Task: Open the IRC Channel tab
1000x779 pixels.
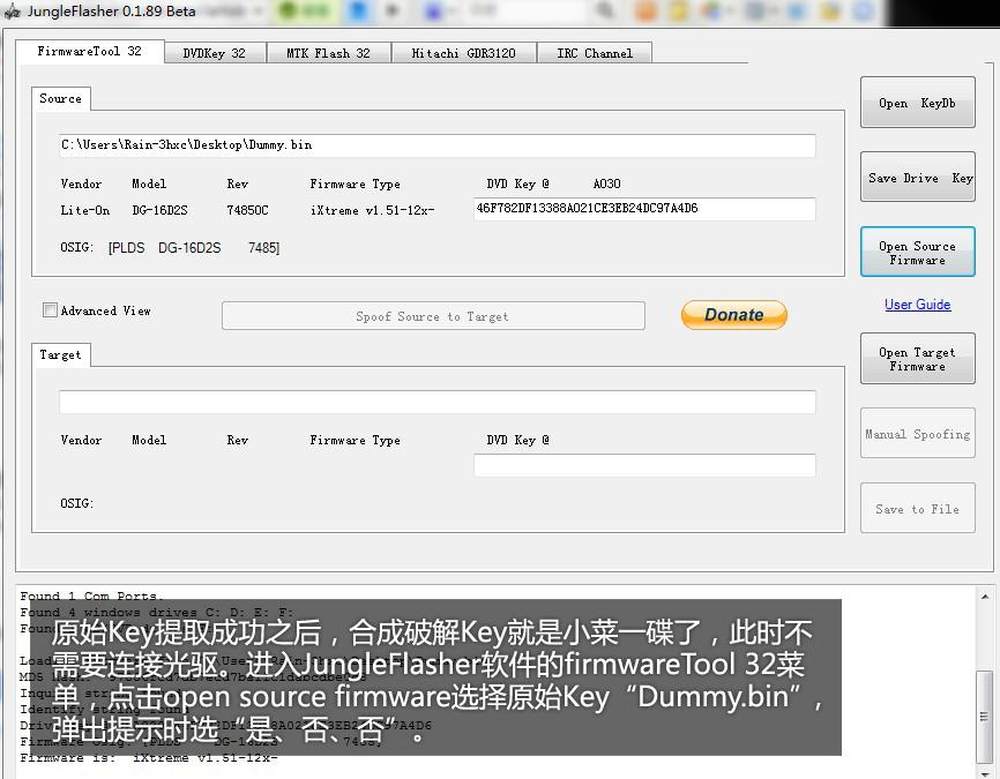Action: pos(594,53)
